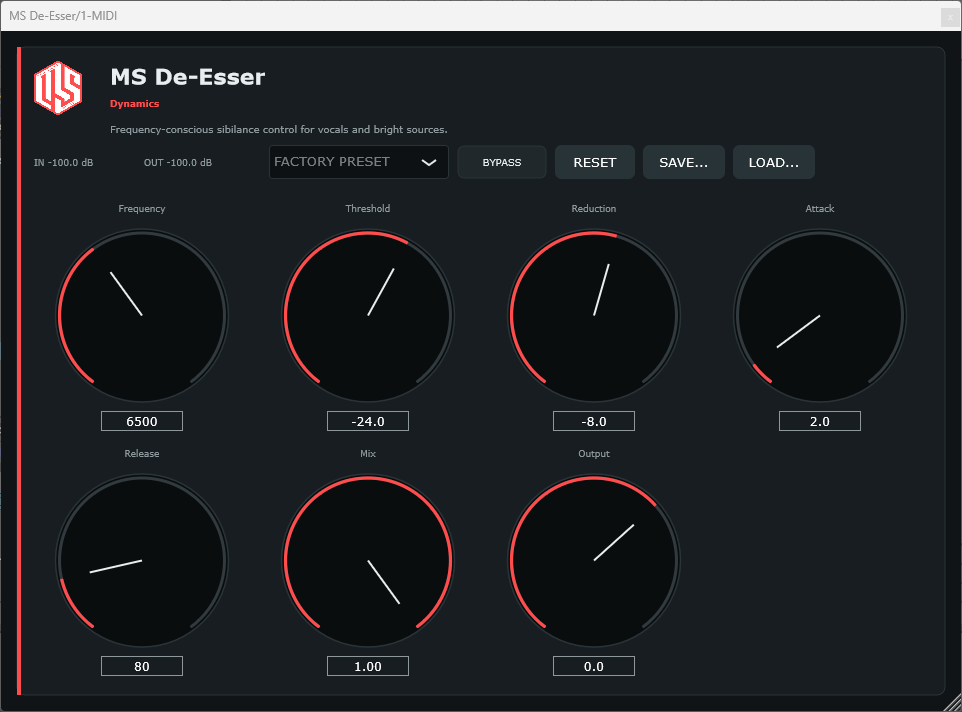The height and width of the screenshot is (712, 962).
Task: Click the IN -100.0 dB level readout
Action: pos(64,163)
